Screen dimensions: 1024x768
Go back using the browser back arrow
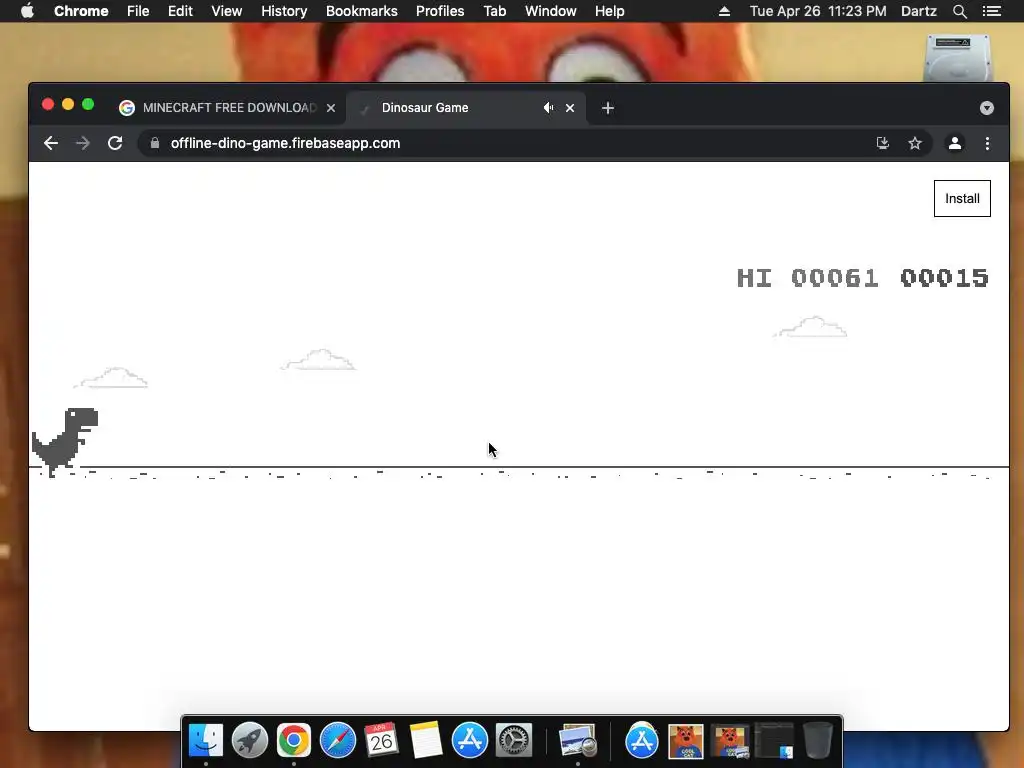coord(51,143)
